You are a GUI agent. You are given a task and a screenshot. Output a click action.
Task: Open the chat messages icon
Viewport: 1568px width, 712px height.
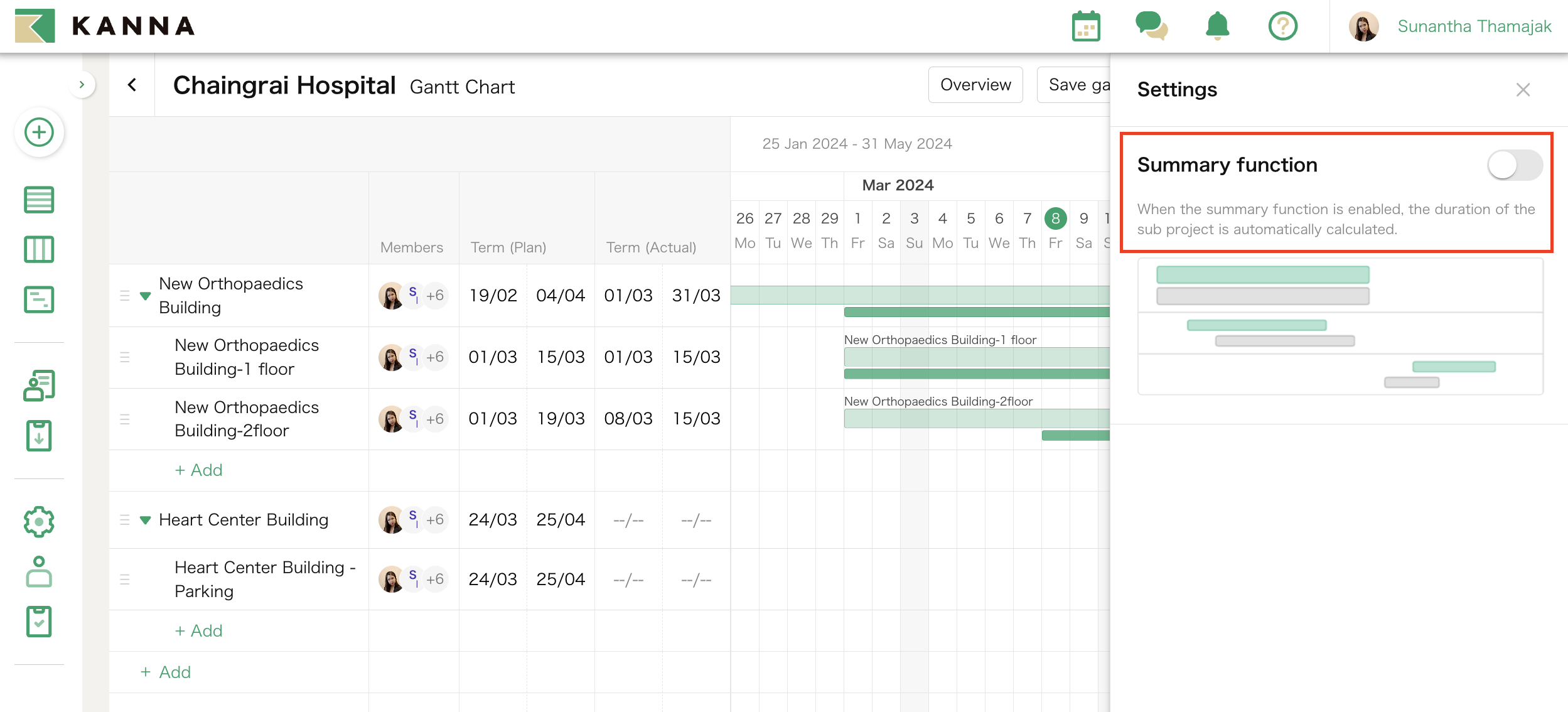coord(1152,26)
